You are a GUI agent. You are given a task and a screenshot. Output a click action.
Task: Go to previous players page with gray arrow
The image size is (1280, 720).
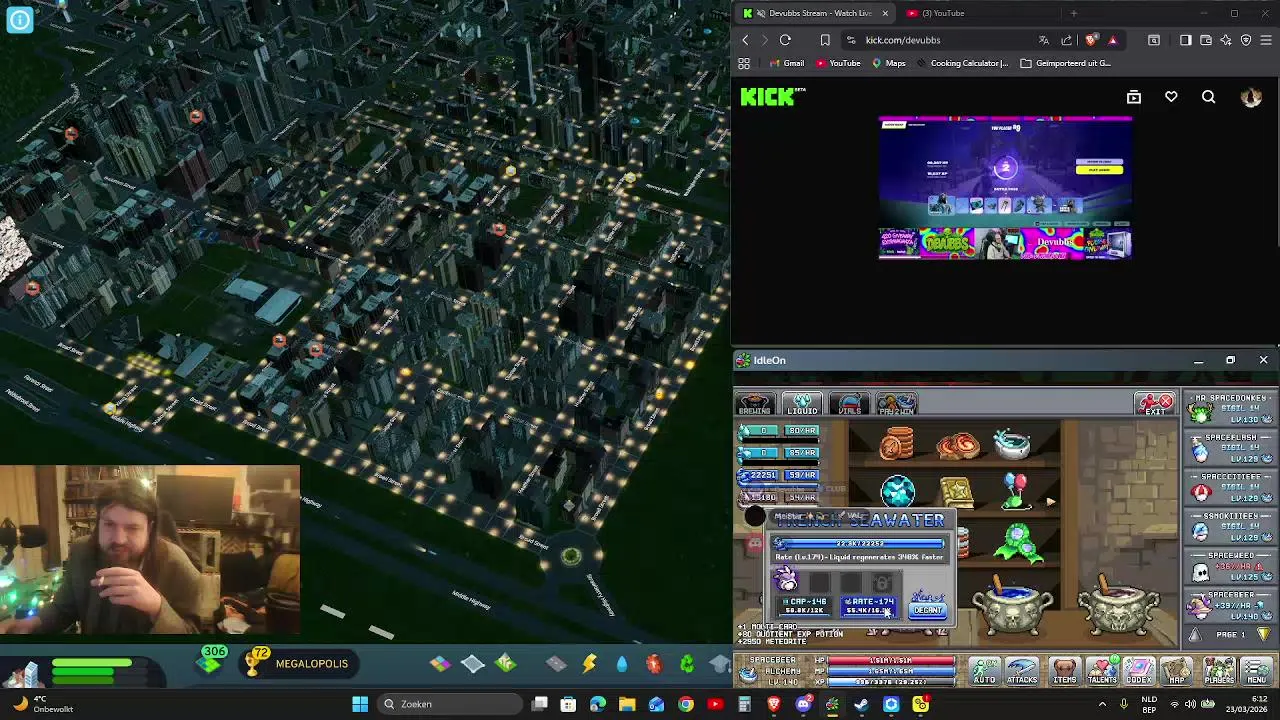coord(1194,634)
